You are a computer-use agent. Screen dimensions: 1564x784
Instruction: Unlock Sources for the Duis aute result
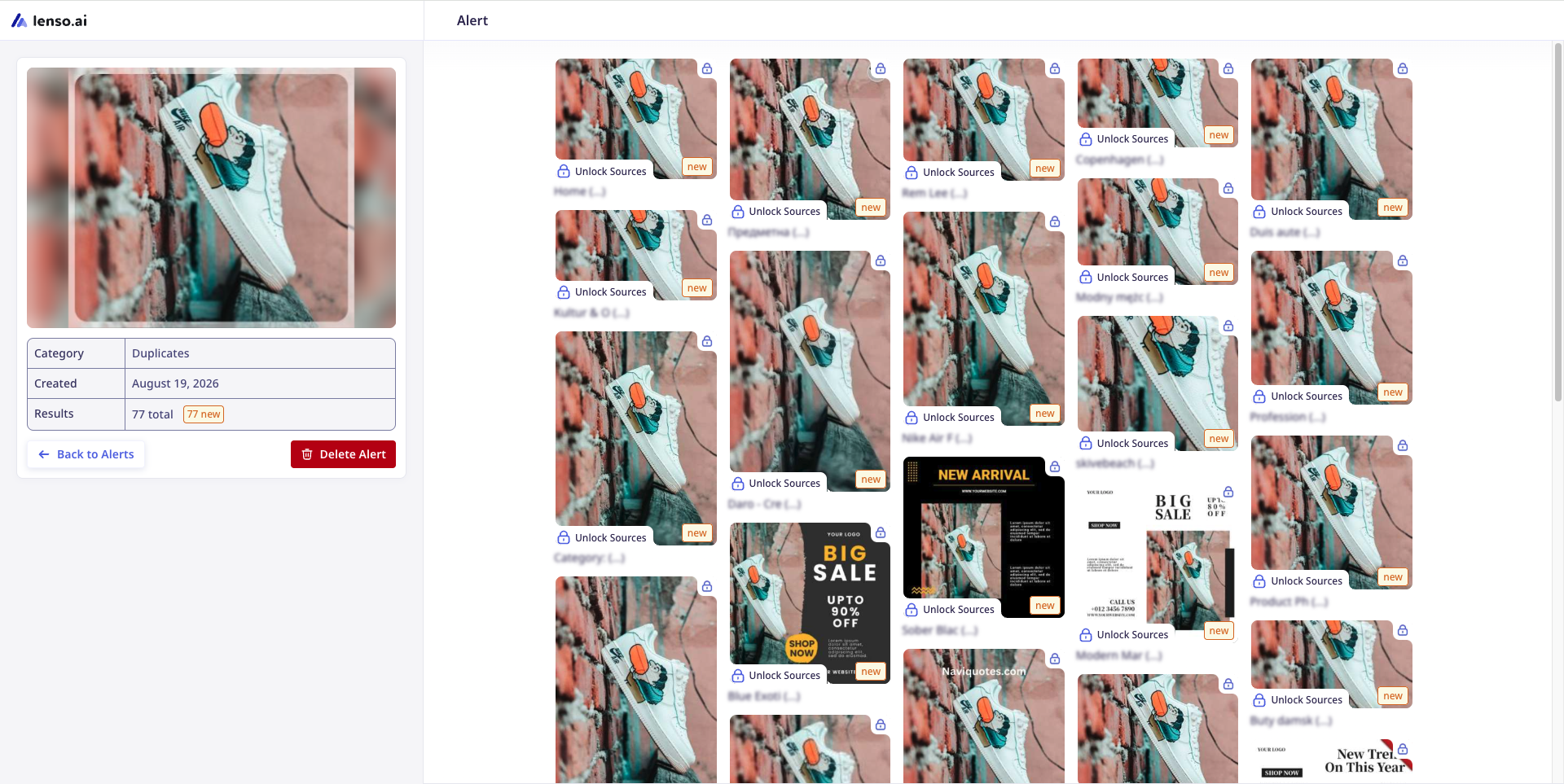[1298, 211]
